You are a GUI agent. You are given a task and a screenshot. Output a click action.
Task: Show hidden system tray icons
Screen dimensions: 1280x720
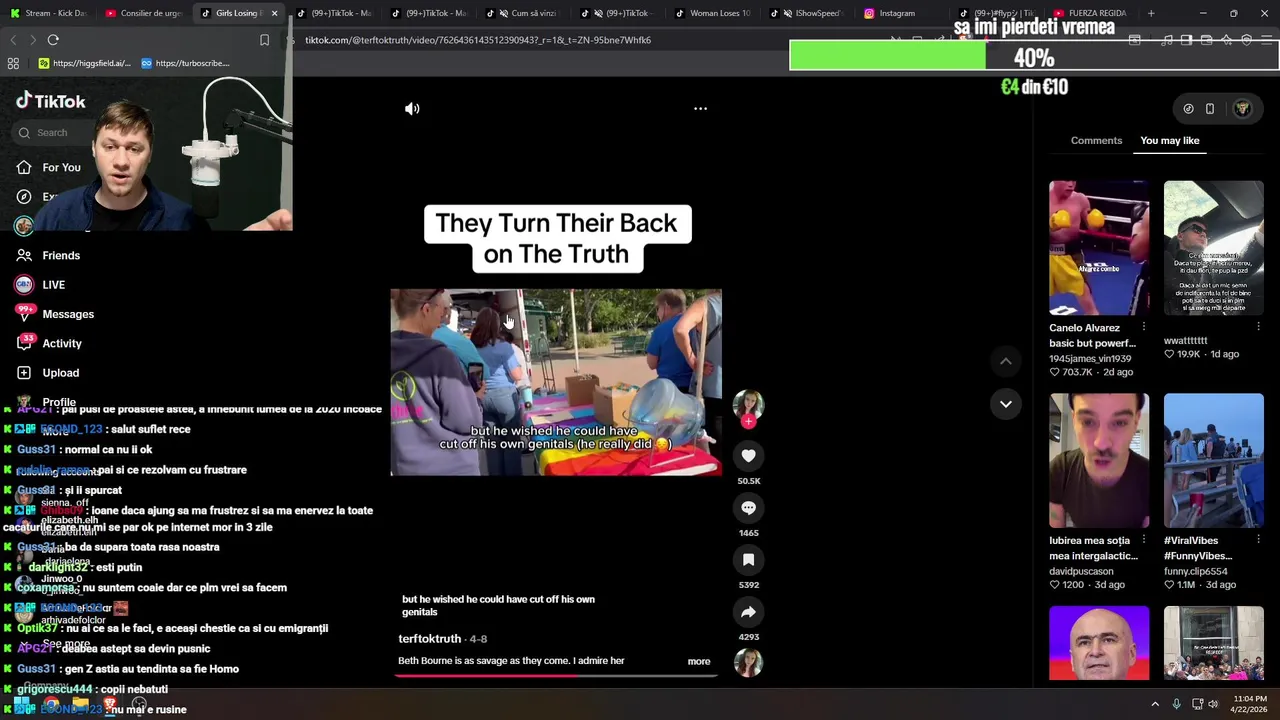1155,704
